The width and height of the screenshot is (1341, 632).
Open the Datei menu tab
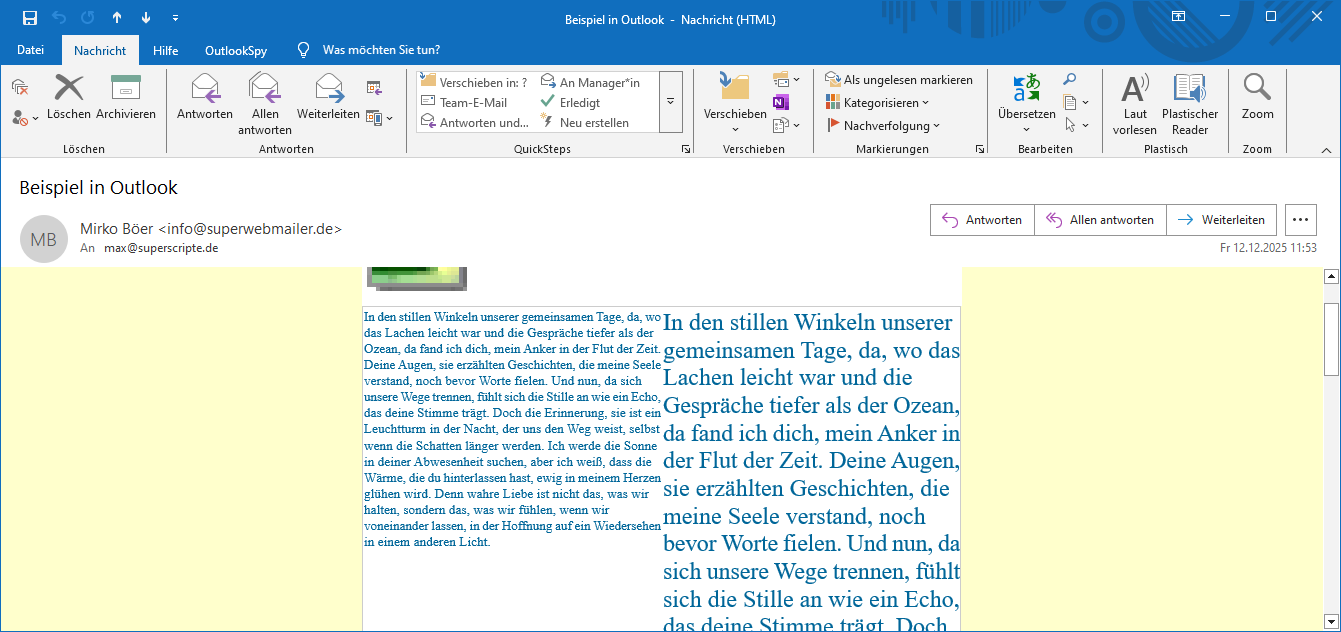pyautogui.click(x=31, y=50)
